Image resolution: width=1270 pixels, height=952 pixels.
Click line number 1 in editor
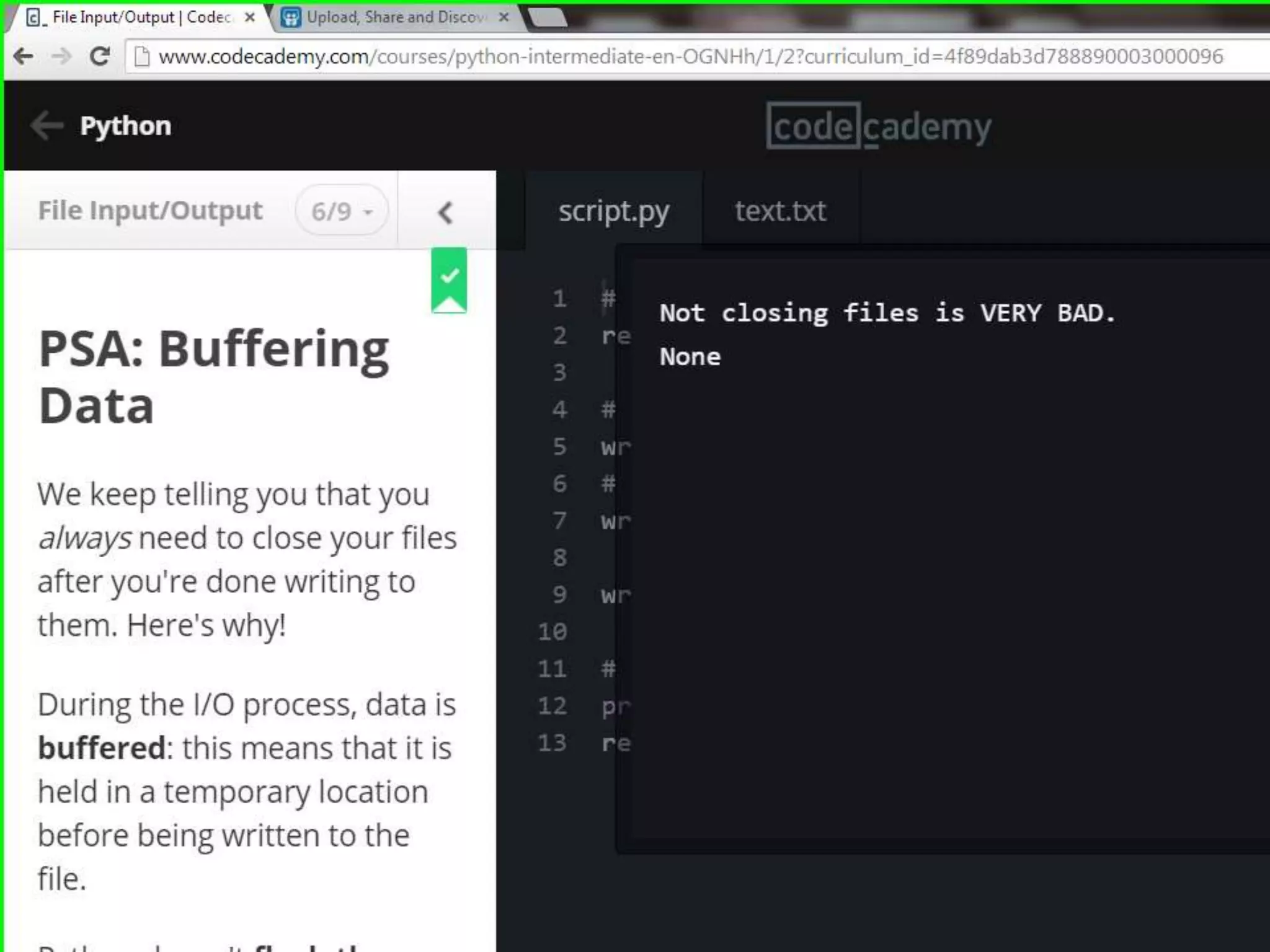click(x=560, y=299)
